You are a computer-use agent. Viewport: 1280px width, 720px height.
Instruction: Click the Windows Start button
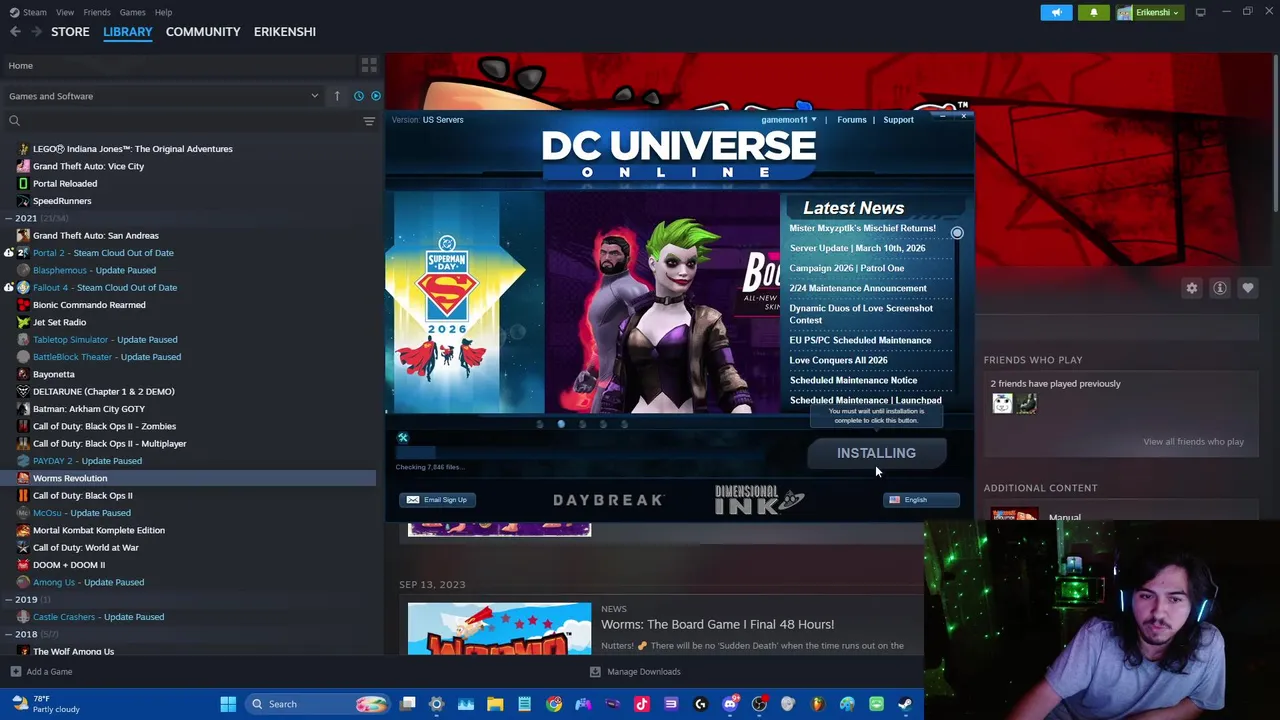pyautogui.click(x=228, y=704)
